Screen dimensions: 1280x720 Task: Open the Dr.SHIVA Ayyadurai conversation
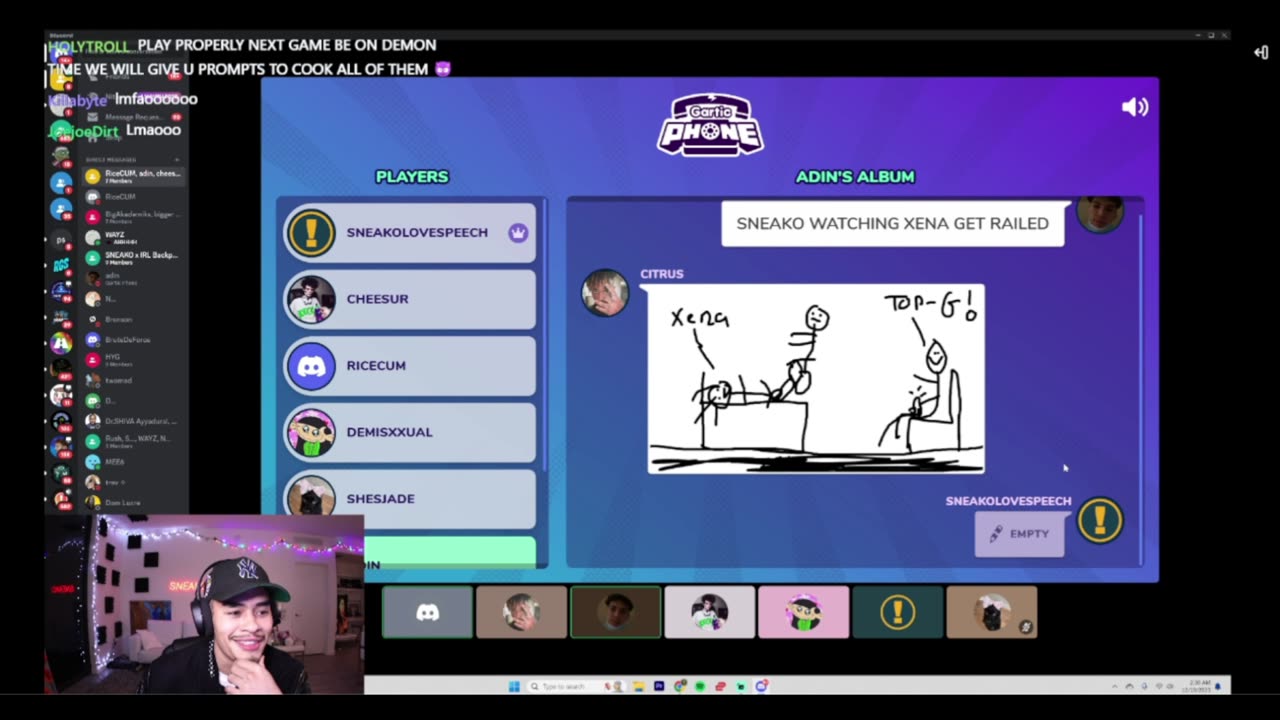pos(135,421)
